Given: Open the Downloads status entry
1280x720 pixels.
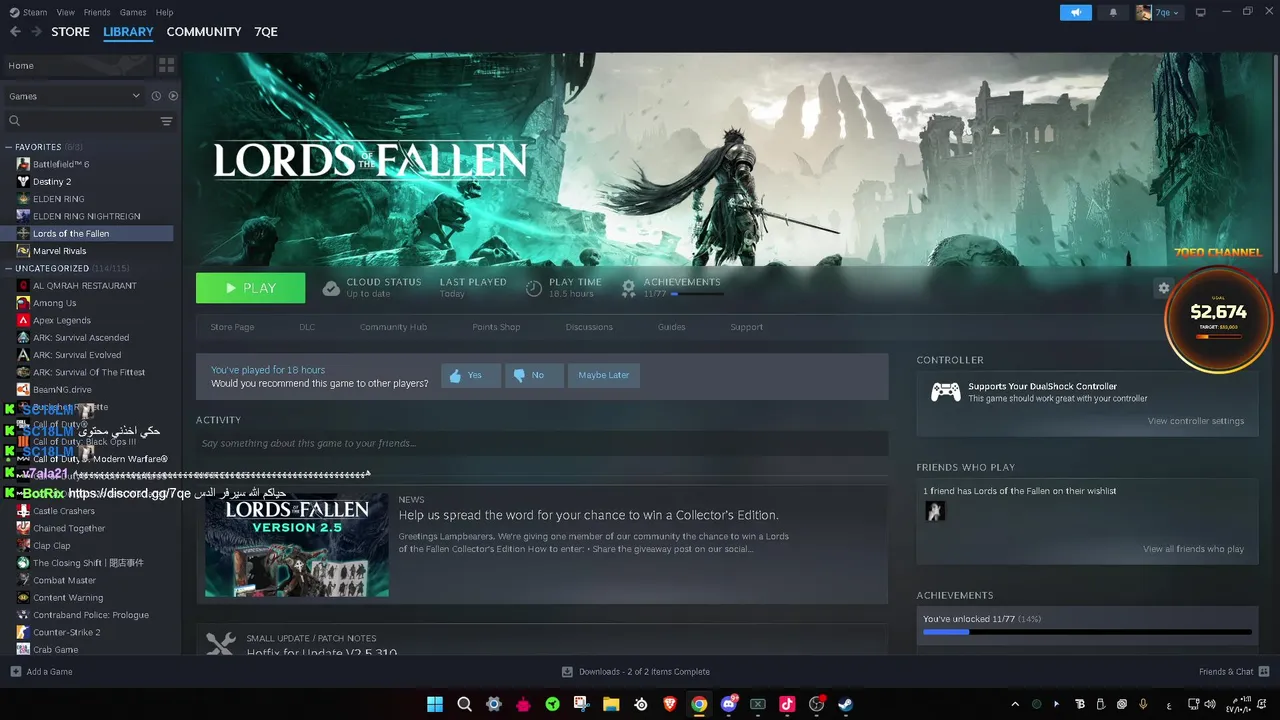Looking at the screenshot, I should point(636,672).
